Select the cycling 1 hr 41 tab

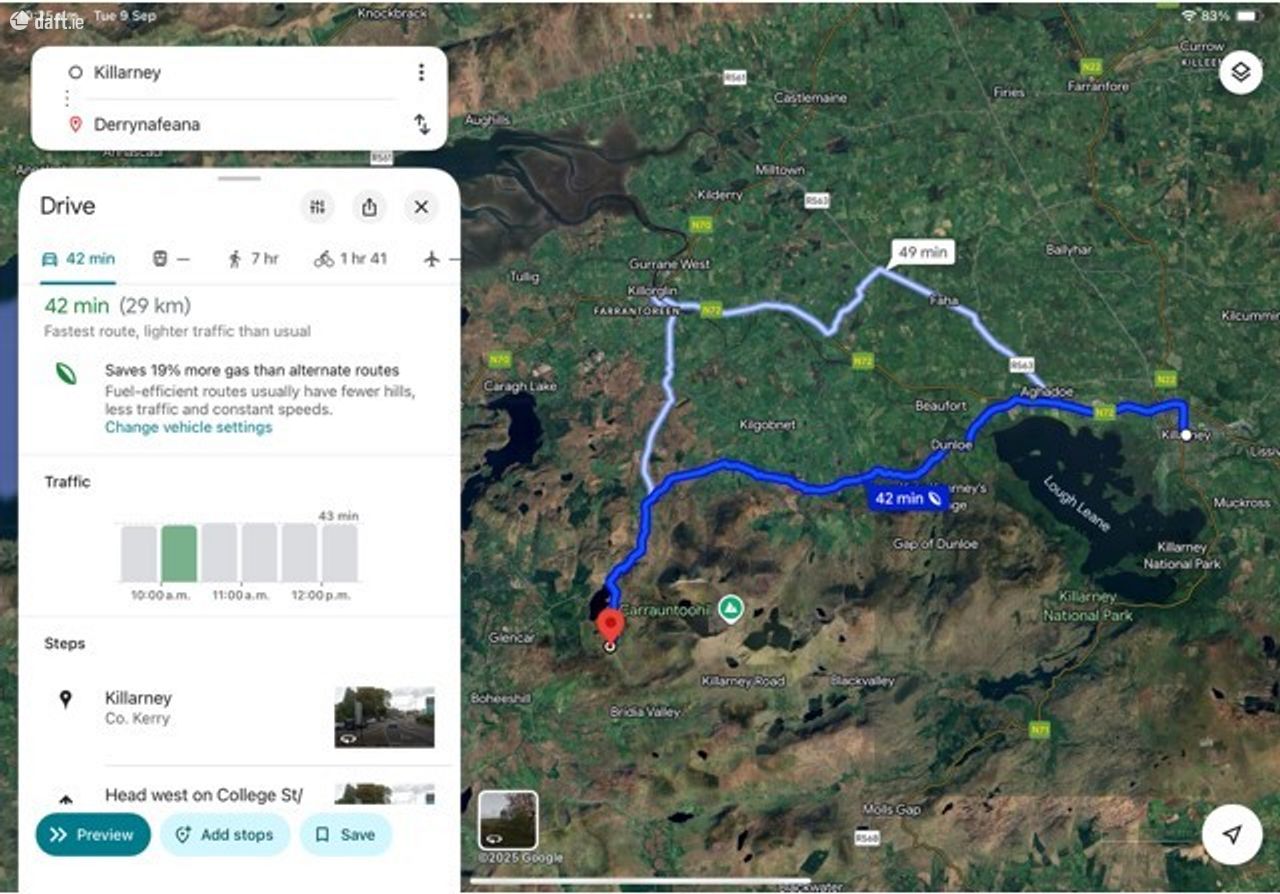(350, 259)
